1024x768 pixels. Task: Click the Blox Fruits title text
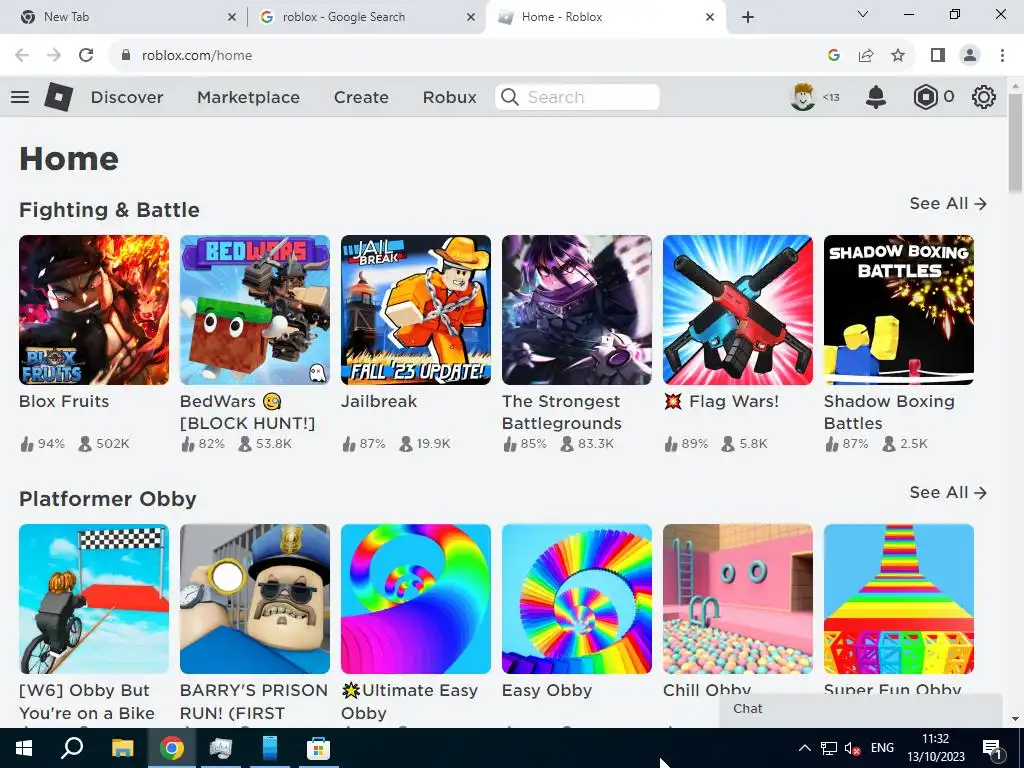point(64,401)
